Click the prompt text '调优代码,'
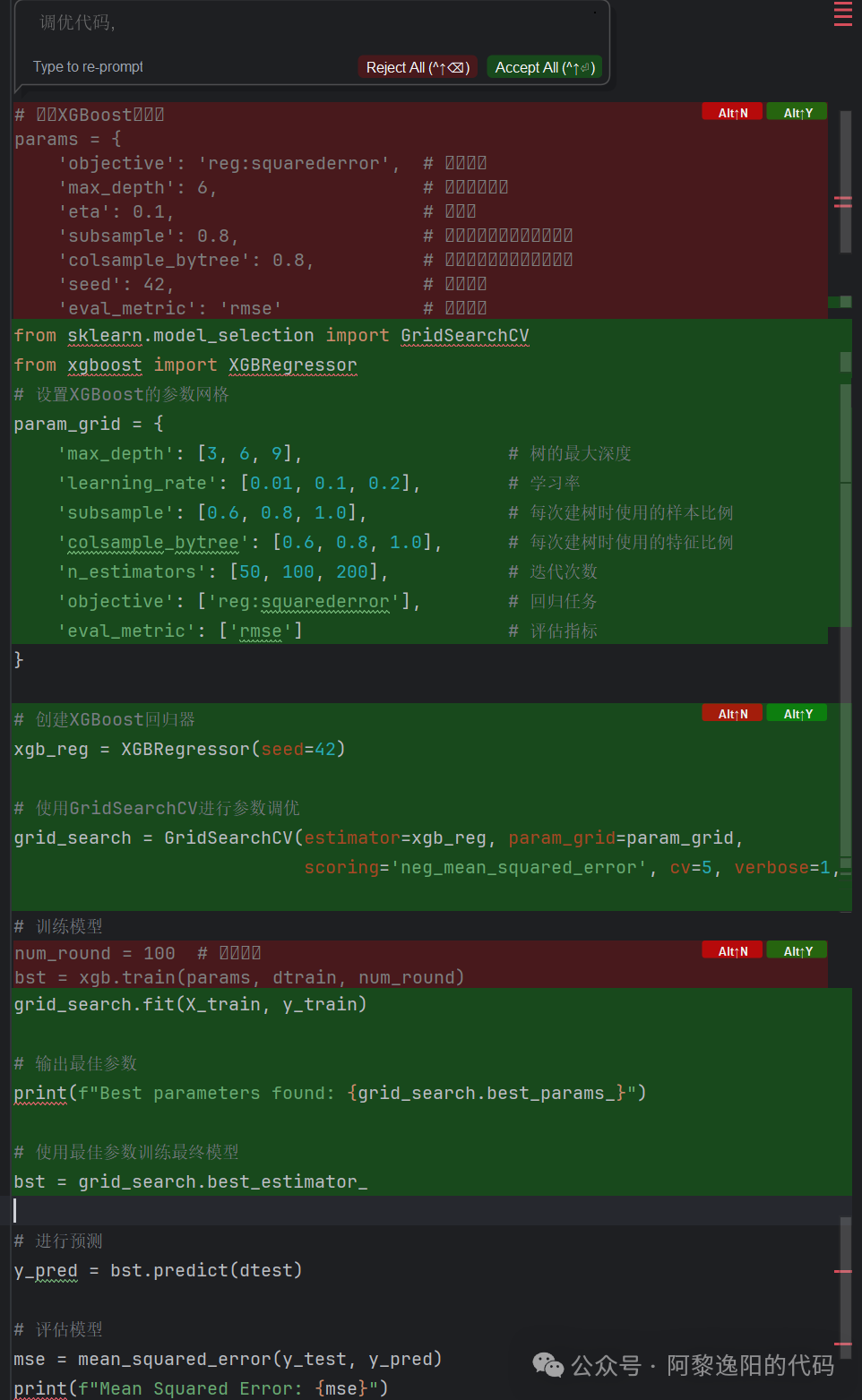This screenshot has height=1400, width=862. coord(78,22)
